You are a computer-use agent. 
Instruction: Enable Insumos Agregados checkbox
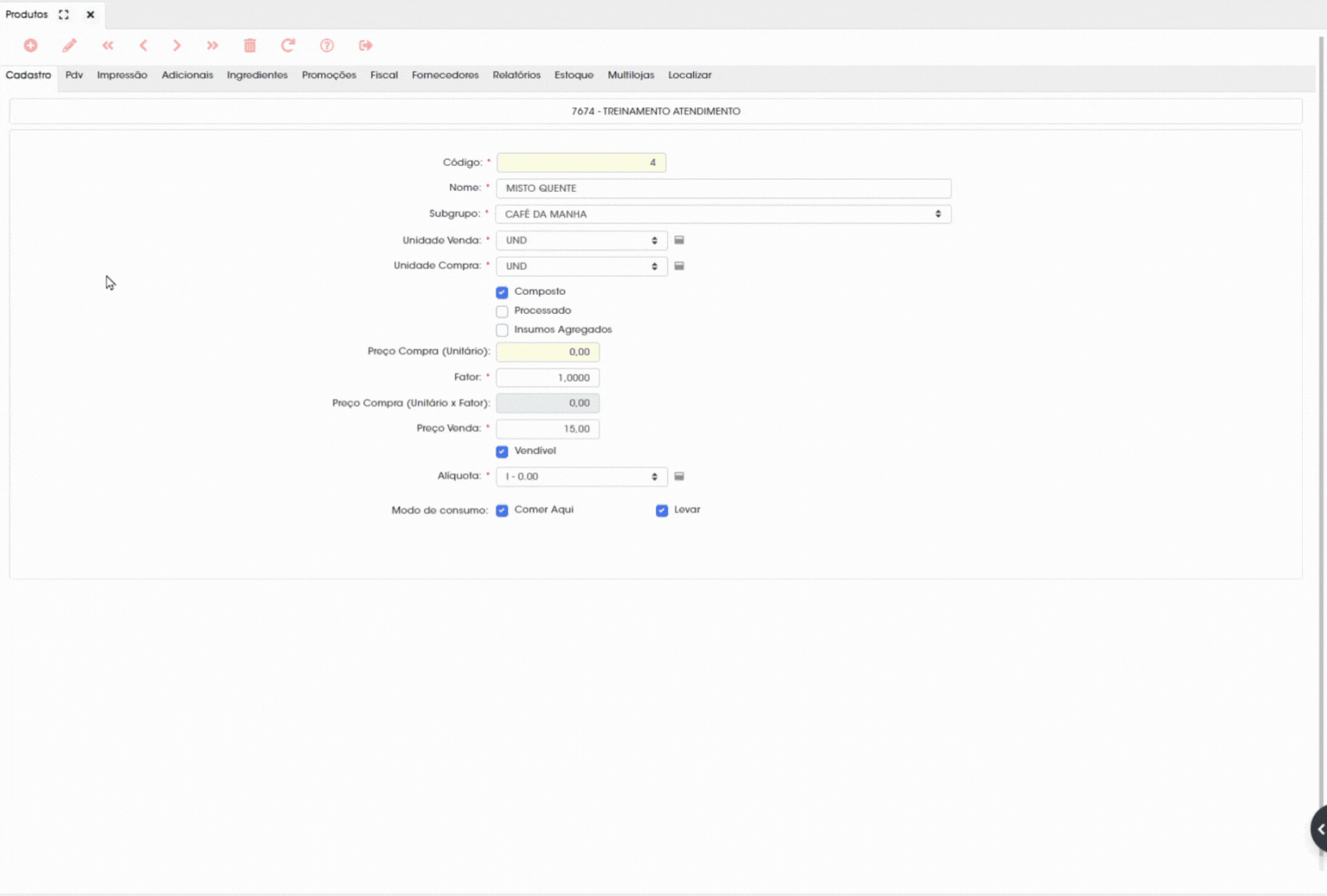tap(502, 330)
